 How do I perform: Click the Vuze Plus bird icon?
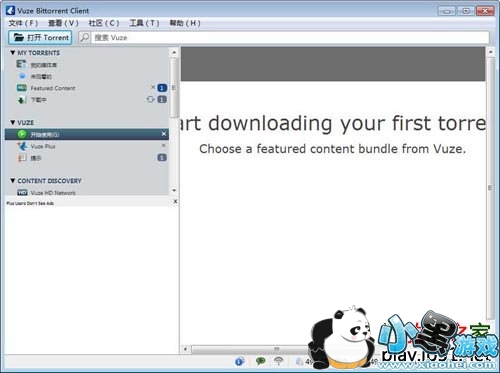click(22, 146)
